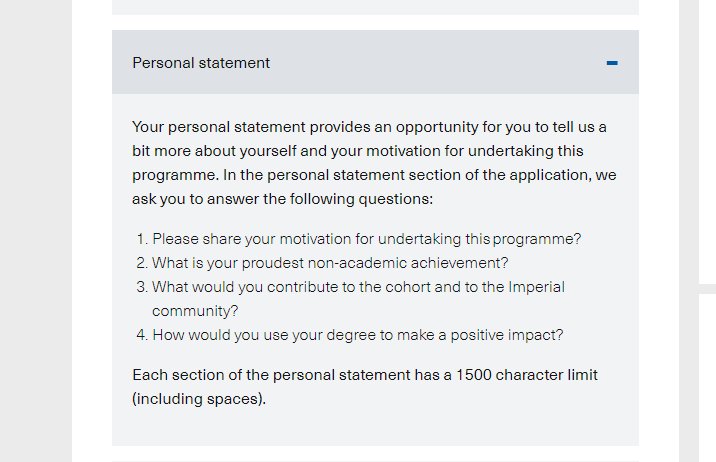Click the contribute to the cohort question
Screen dimensions: 716x462
click(x=358, y=299)
